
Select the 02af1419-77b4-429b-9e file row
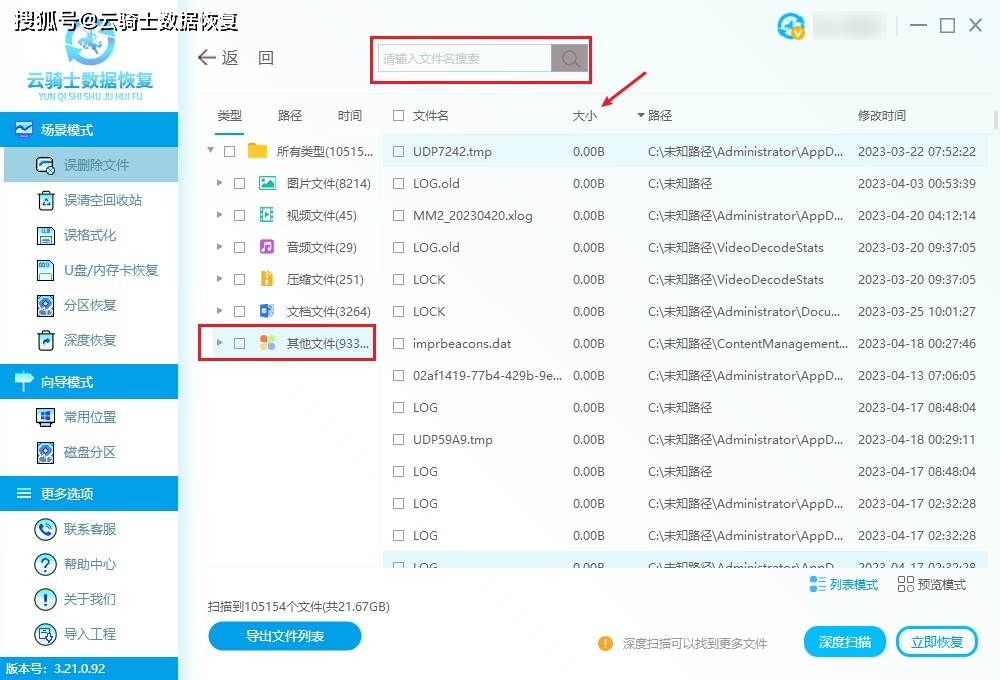[x=685, y=376]
